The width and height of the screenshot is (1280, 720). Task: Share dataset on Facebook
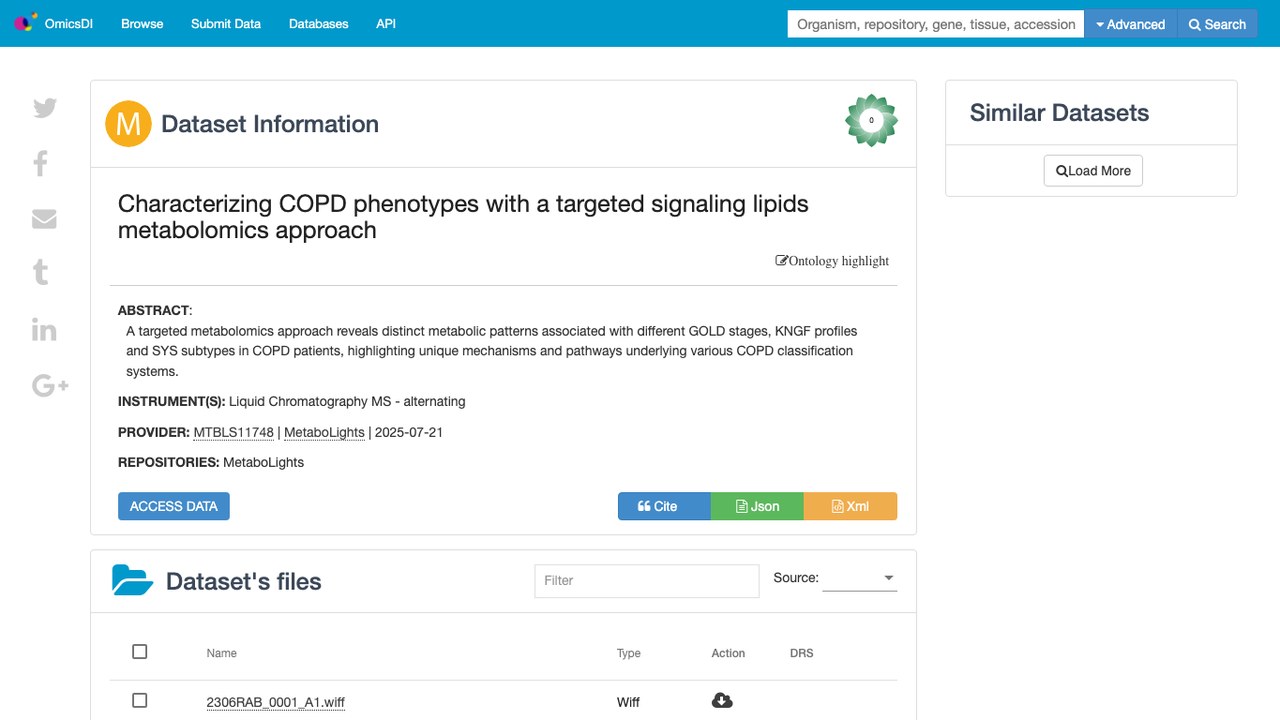[x=41, y=163]
